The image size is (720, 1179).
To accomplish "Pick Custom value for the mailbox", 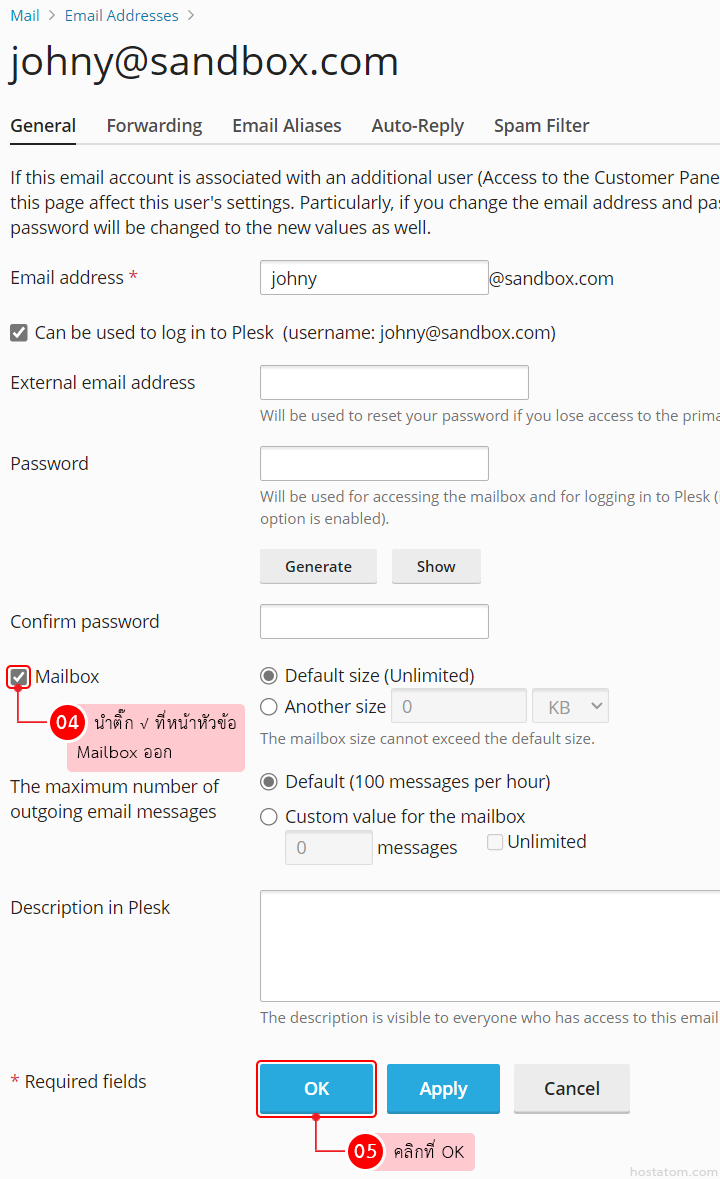I will (x=269, y=817).
